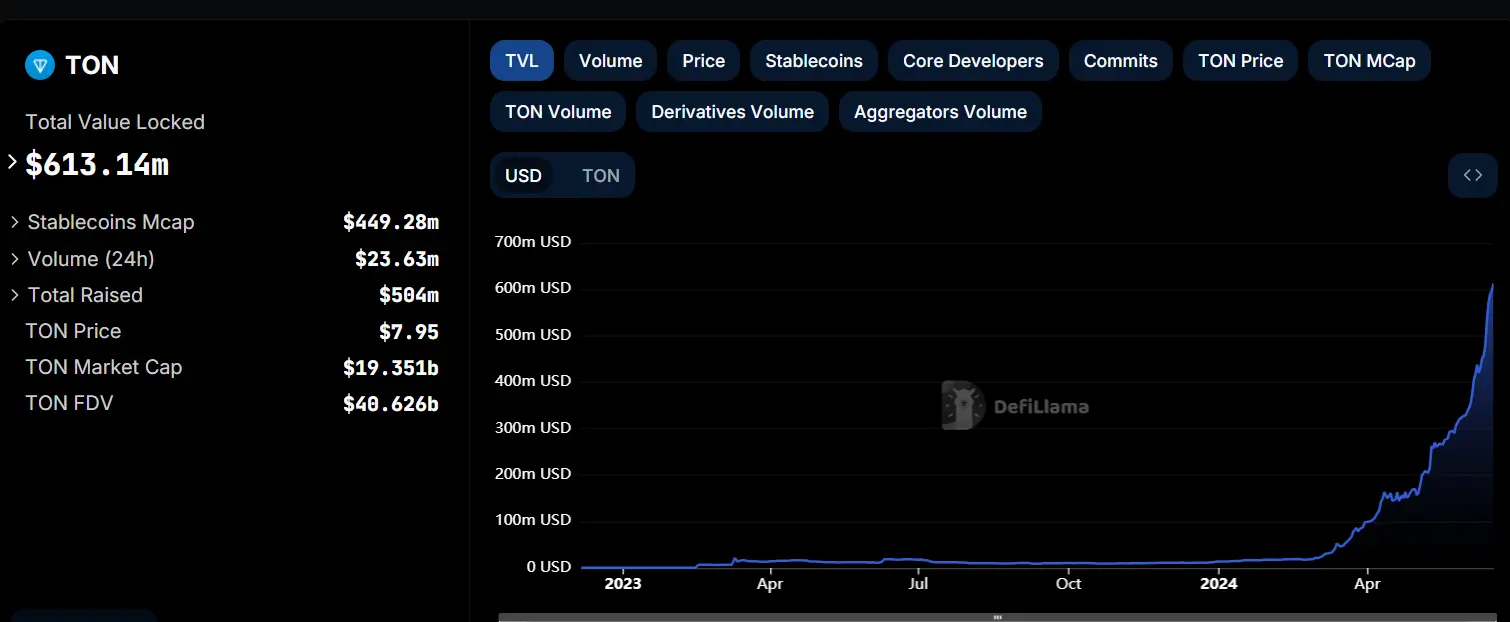Click the TON logo icon
The width and height of the screenshot is (1510, 622).
[x=40, y=66]
